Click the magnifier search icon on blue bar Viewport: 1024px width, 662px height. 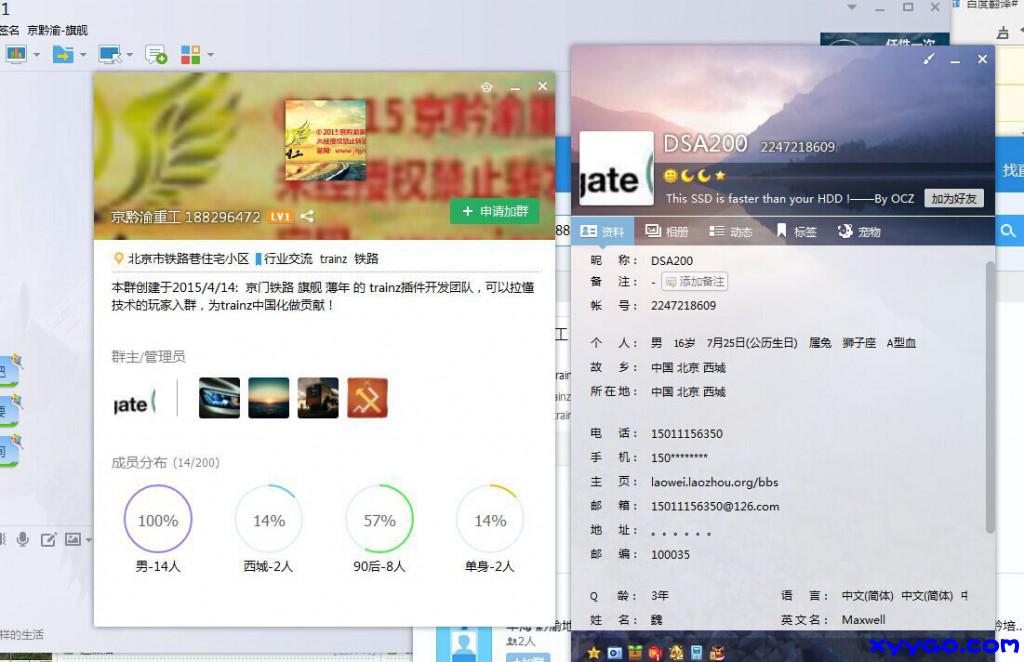pos(1008,231)
